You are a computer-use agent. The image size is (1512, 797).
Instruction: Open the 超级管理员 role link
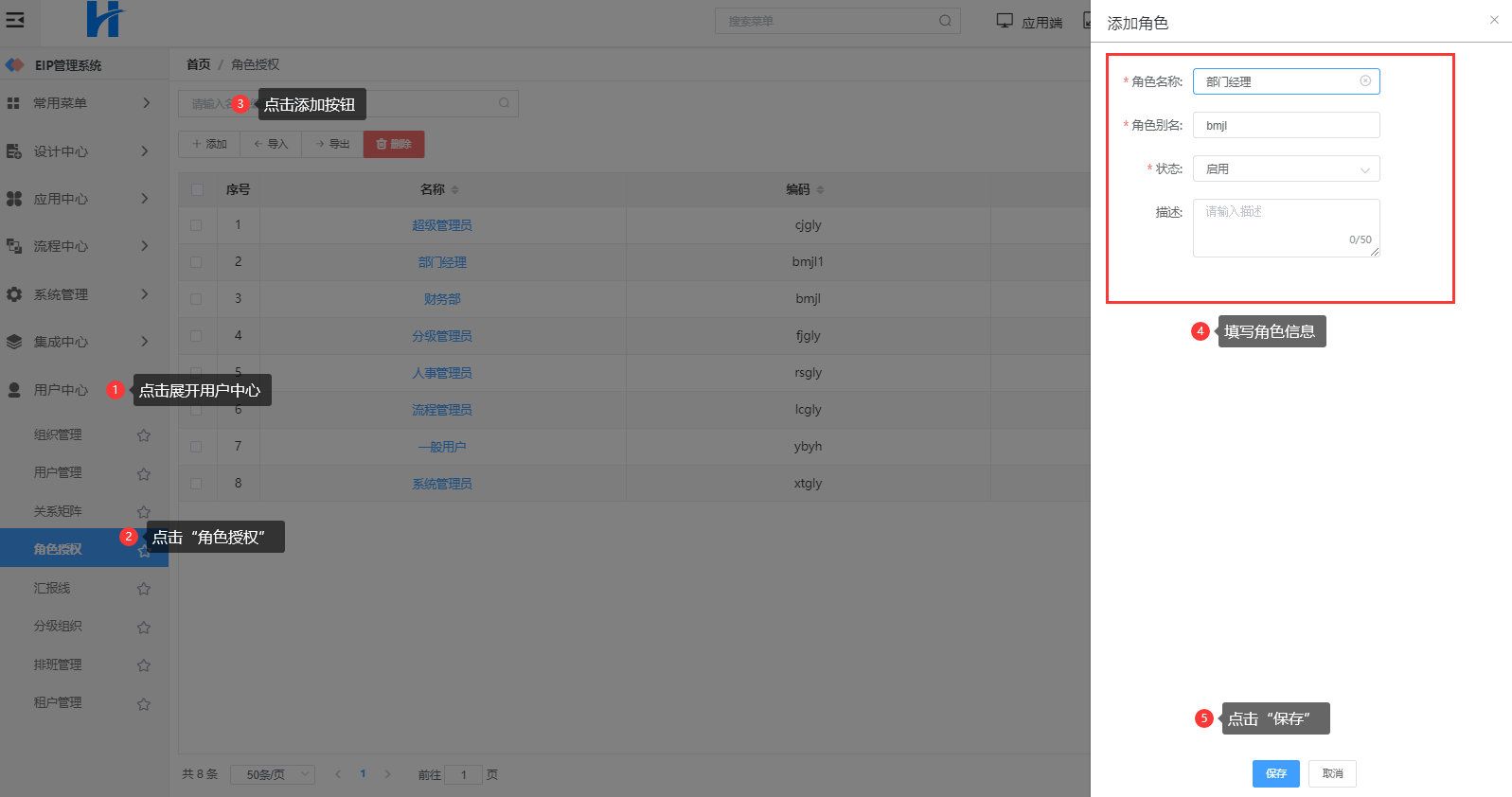coord(442,225)
